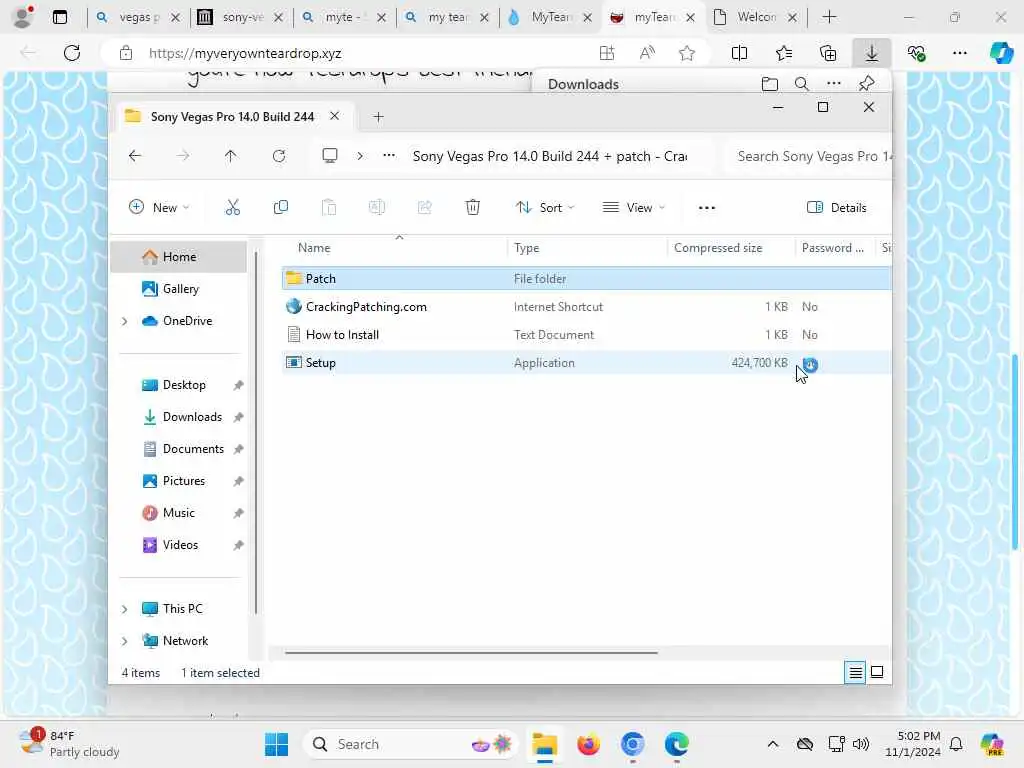This screenshot has height=768, width=1024.
Task: Click the Edge Read aloud icon
Action: point(647,53)
